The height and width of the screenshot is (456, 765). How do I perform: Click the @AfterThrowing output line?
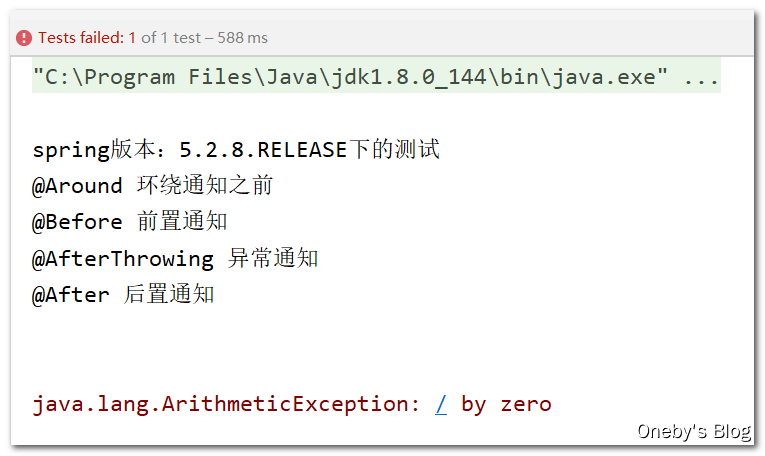coord(175,258)
